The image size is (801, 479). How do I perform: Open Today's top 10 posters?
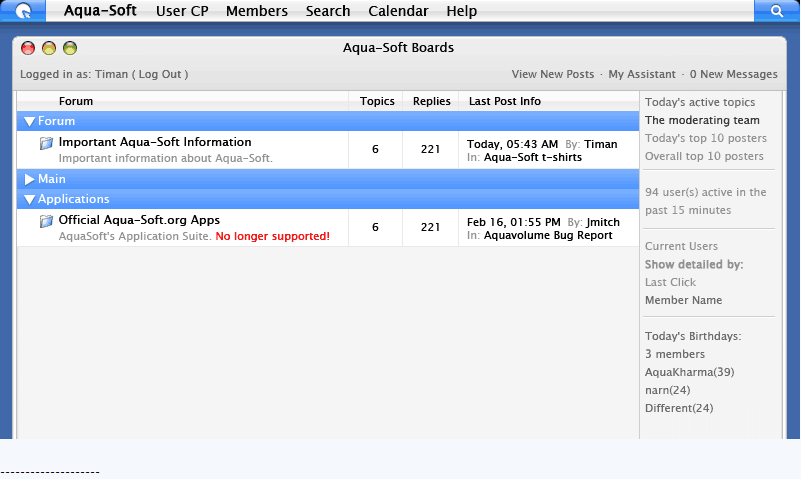point(706,138)
